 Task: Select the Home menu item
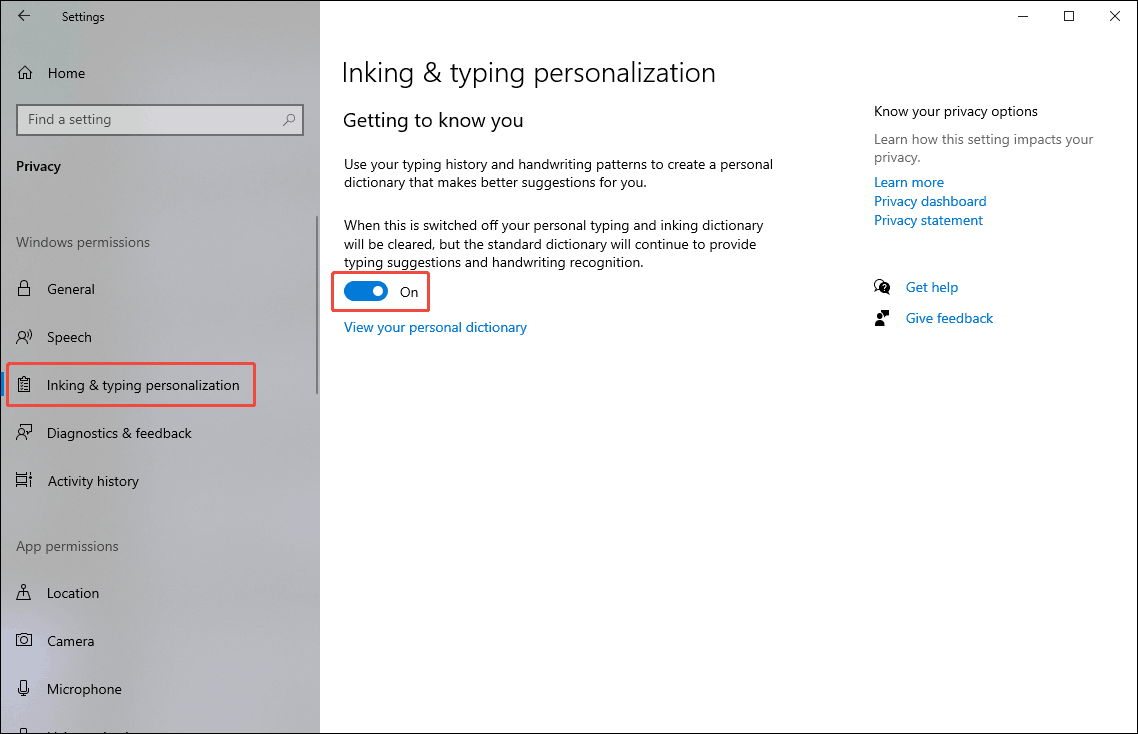pos(66,73)
